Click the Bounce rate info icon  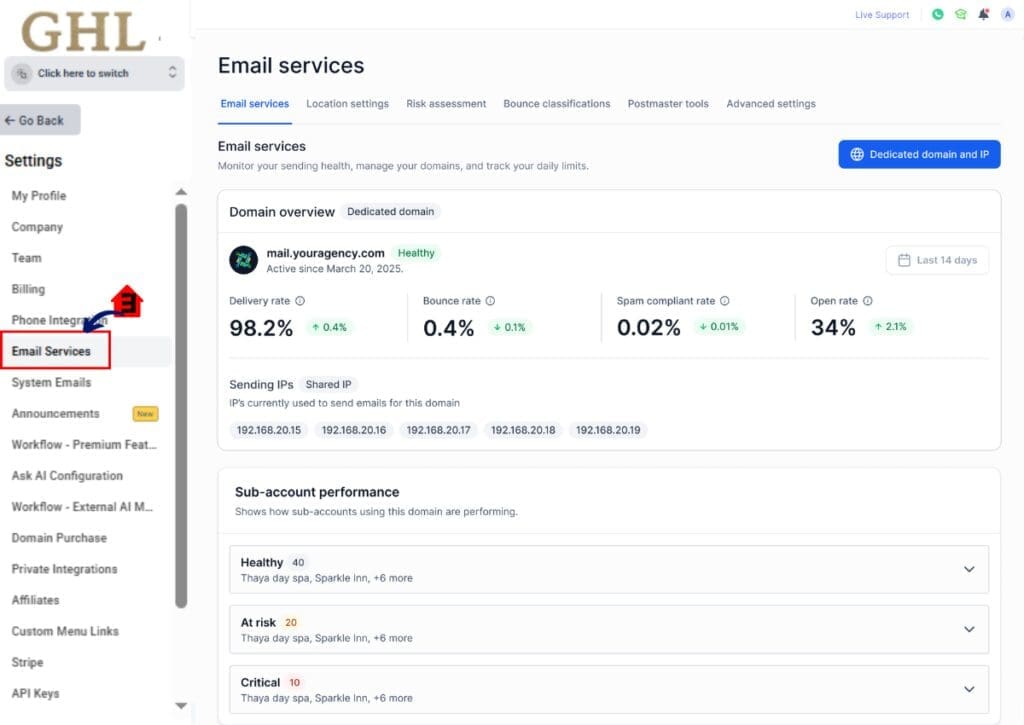(x=490, y=301)
